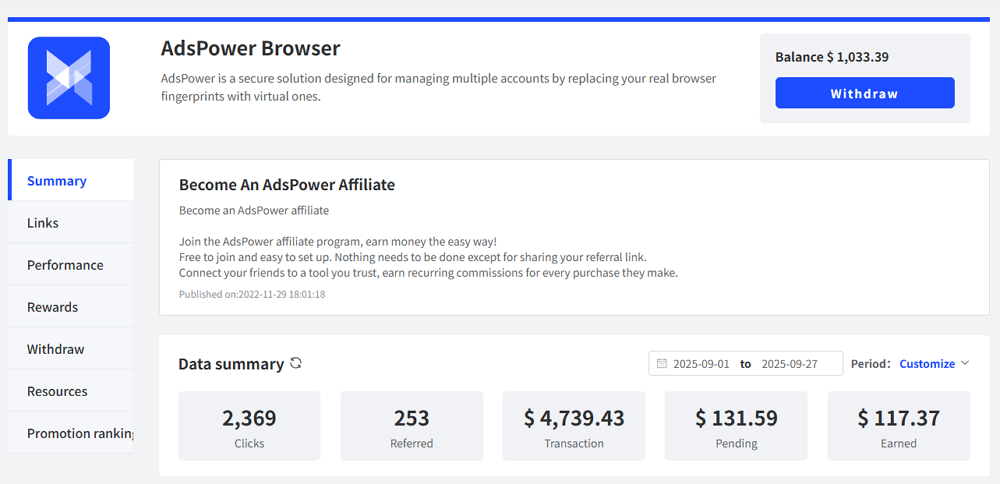Image resolution: width=1000 pixels, height=484 pixels.
Task: Select the Referred stat card
Action: (411, 426)
